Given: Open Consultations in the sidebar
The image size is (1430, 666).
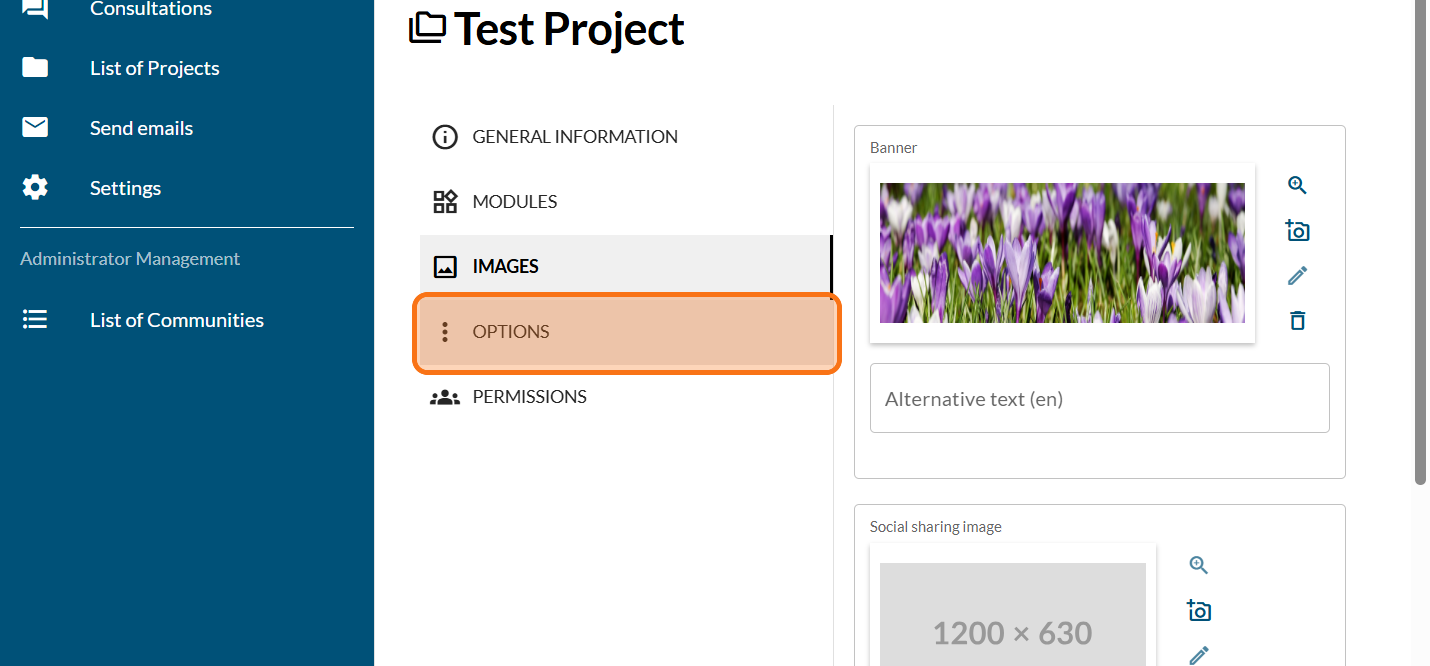Looking at the screenshot, I should [150, 10].
